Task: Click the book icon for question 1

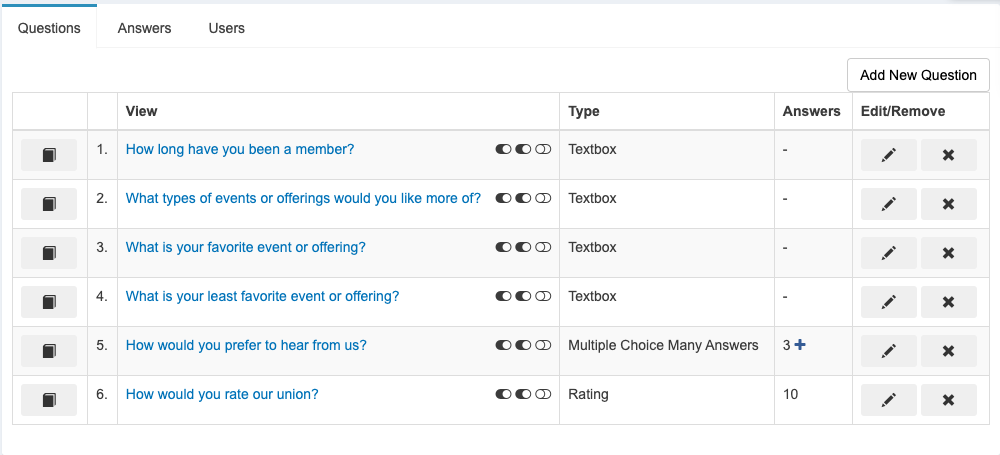Action: point(49,155)
